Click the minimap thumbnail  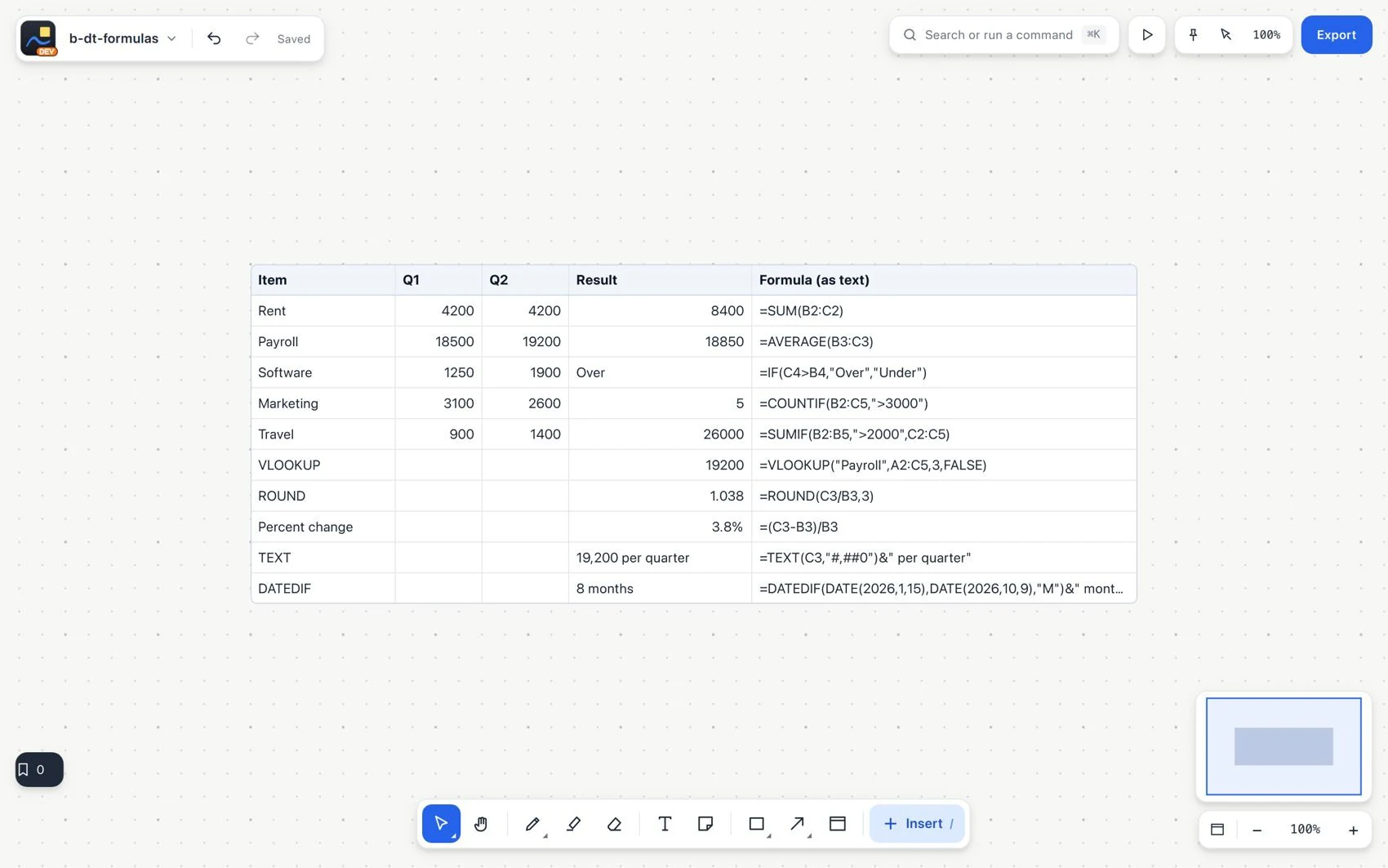coord(1283,746)
